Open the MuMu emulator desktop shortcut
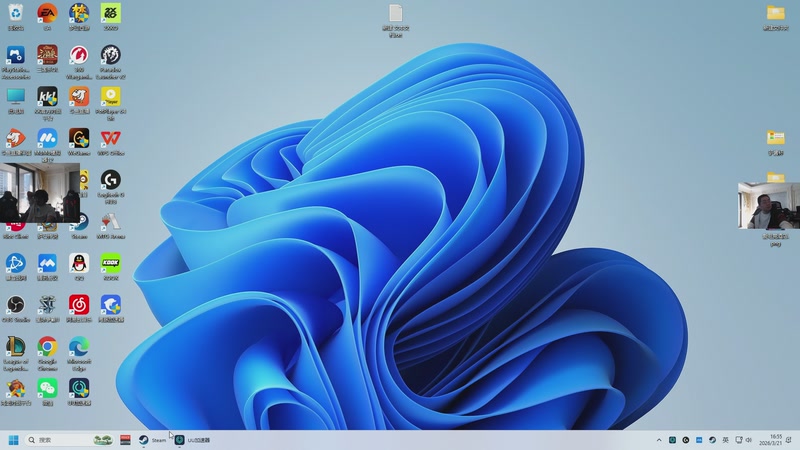The width and height of the screenshot is (800, 450). pos(47,145)
